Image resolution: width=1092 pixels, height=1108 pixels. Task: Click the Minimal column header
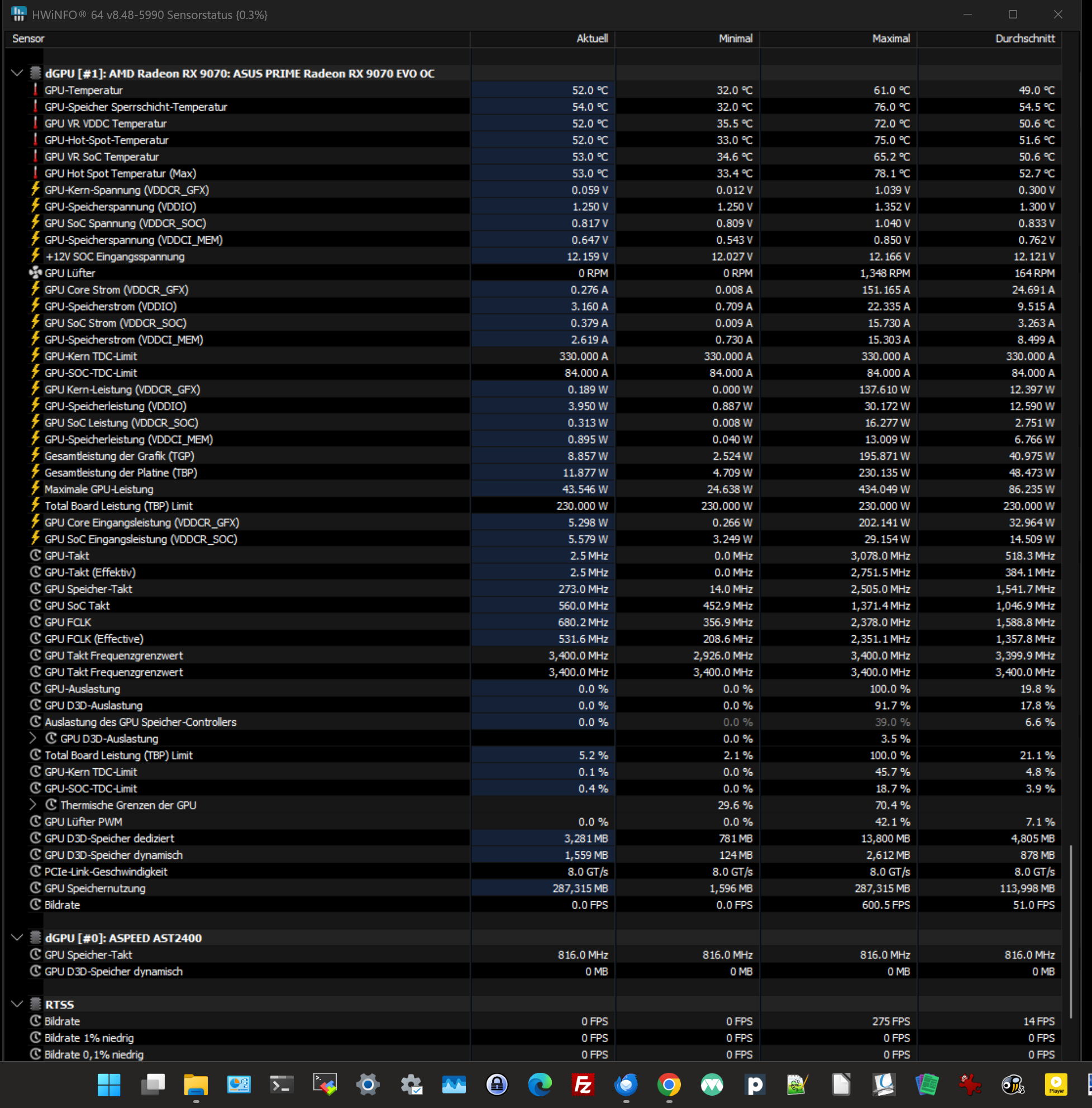(687, 39)
